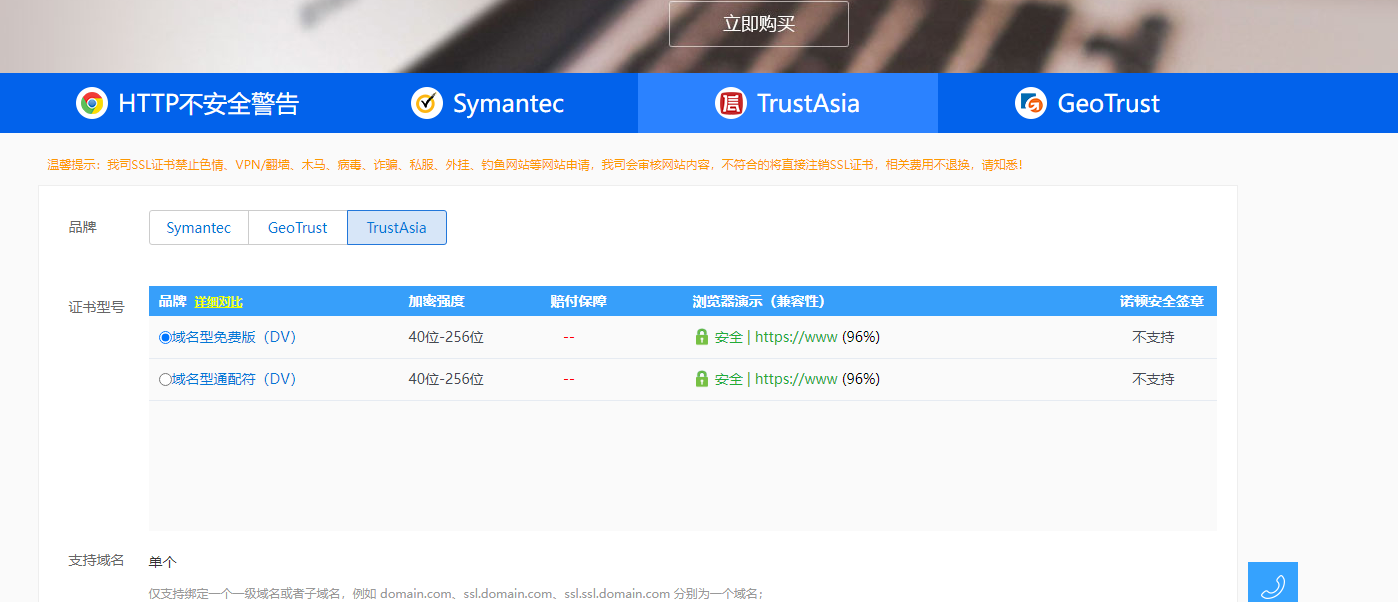Choose TrustAsia brand button
Viewport: 1398px width, 602px height.
(397, 228)
